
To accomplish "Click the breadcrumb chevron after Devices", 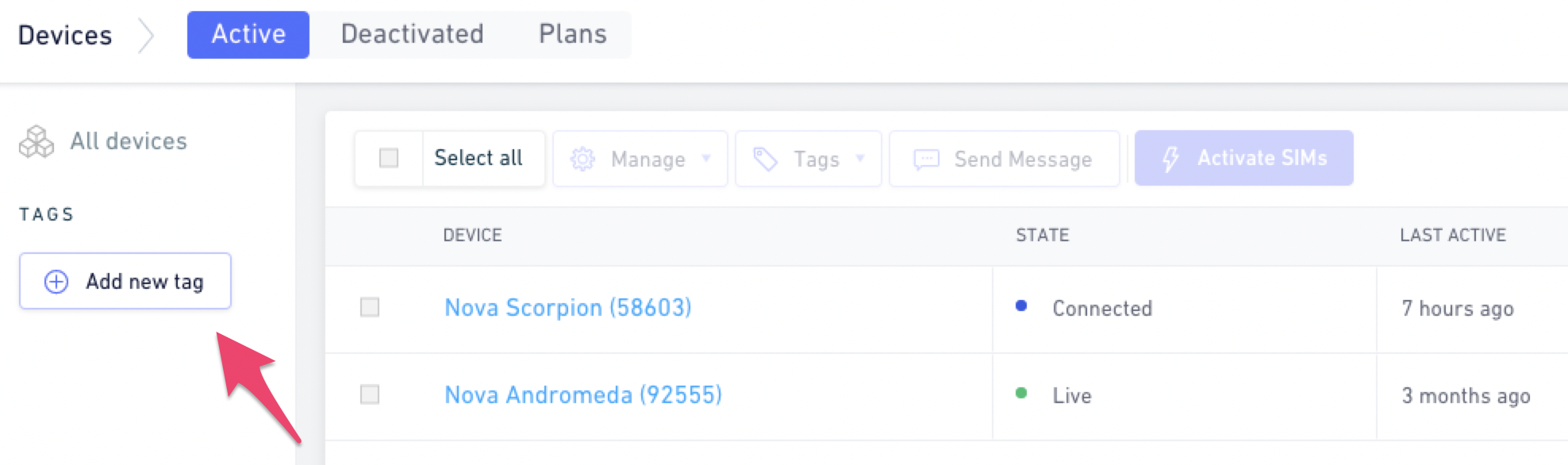I will (145, 36).
